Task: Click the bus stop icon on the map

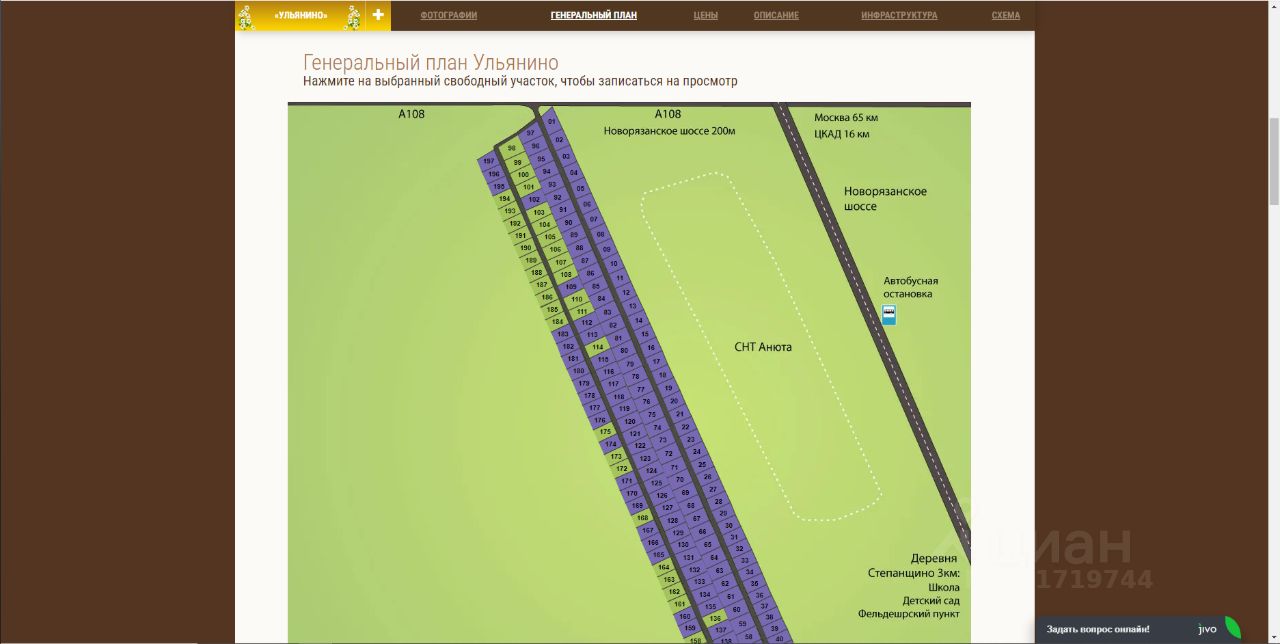Action: 888,316
